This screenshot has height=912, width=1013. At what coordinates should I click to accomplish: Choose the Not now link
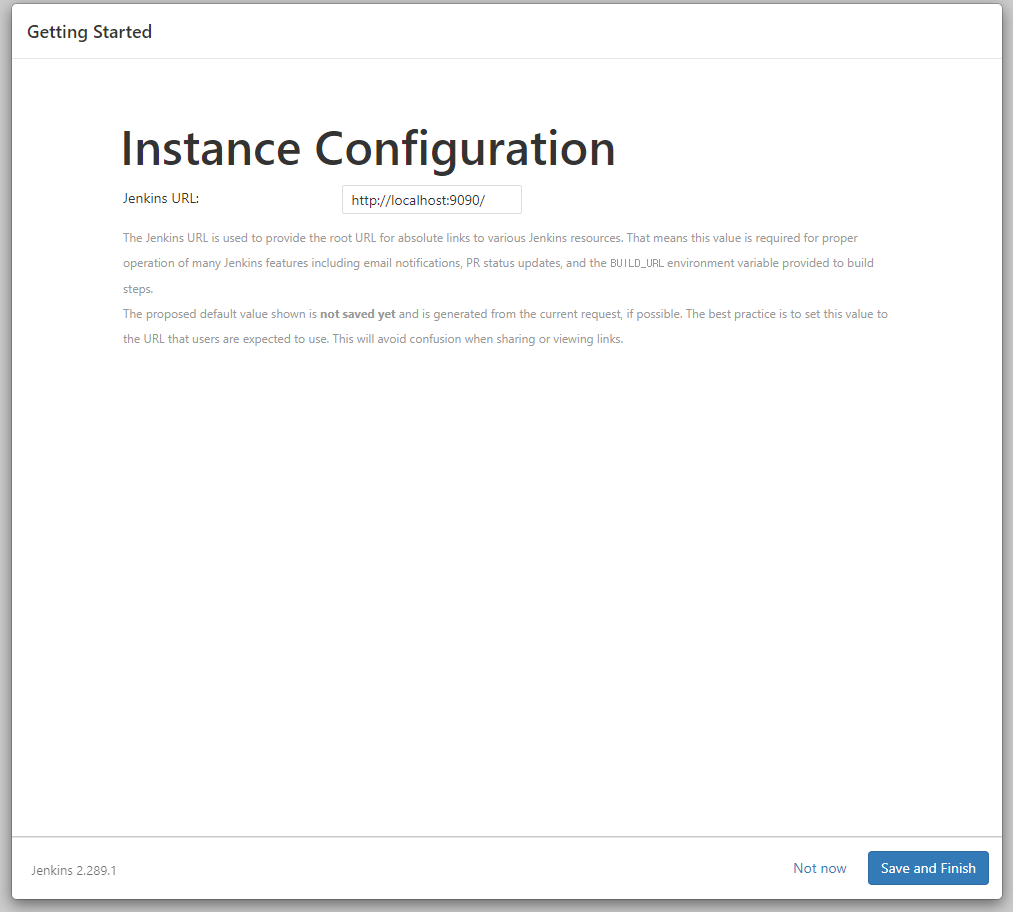tap(819, 868)
